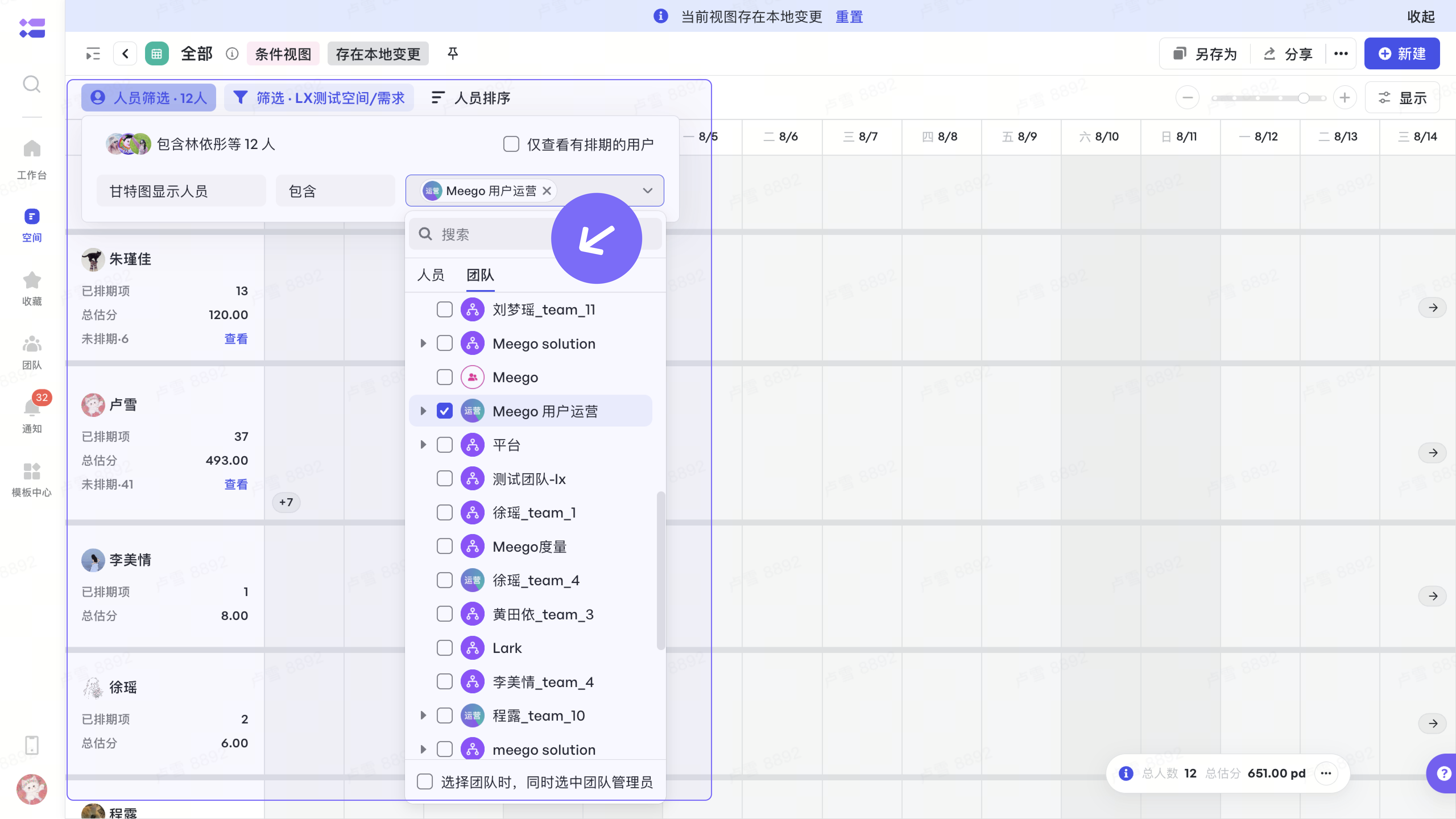Screen dimensions: 1456x819
Task: Expand the lowercase meego solution node
Action: 423,750
